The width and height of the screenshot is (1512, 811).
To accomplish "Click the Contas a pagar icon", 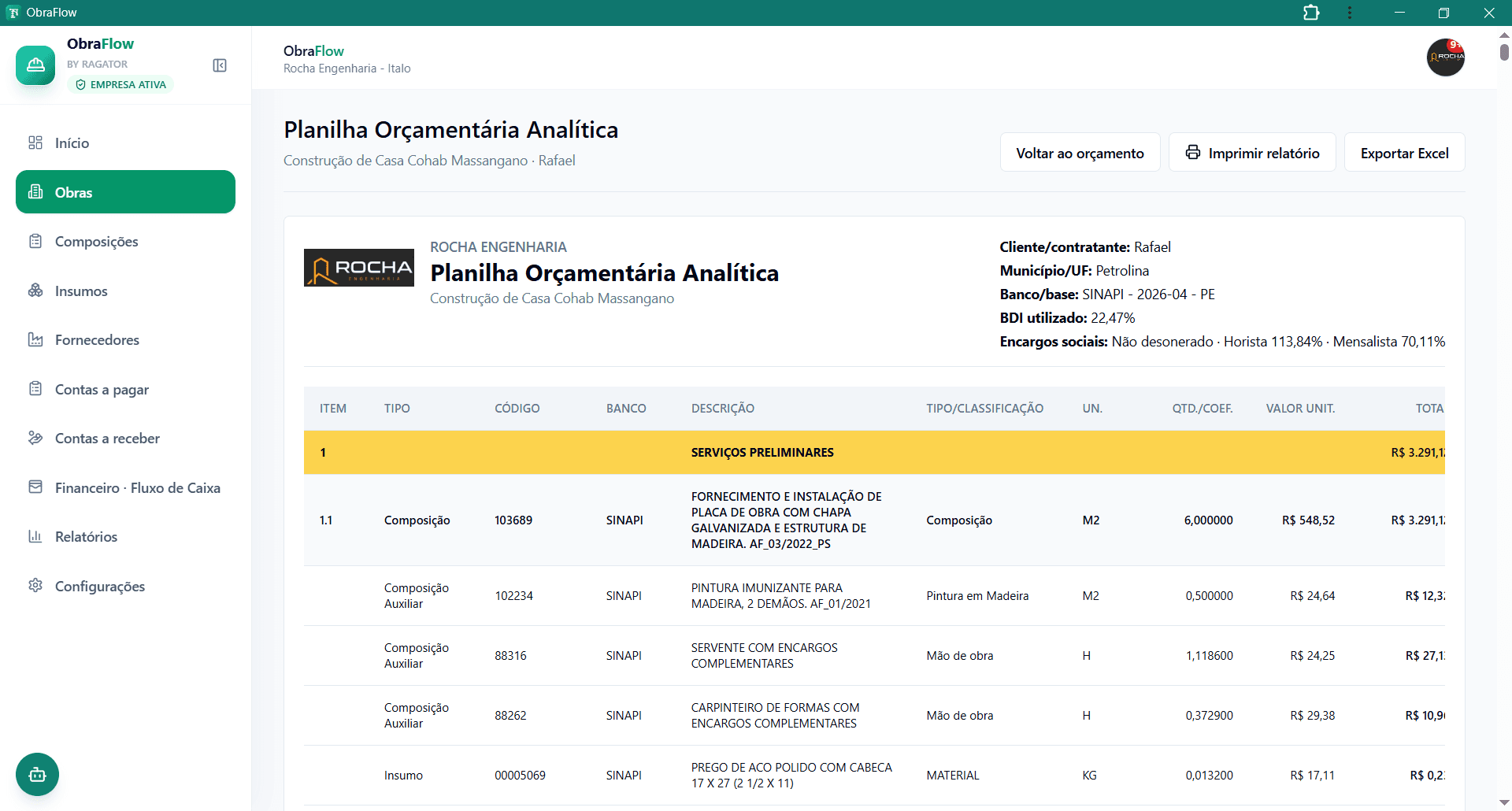I will click(x=35, y=389).
